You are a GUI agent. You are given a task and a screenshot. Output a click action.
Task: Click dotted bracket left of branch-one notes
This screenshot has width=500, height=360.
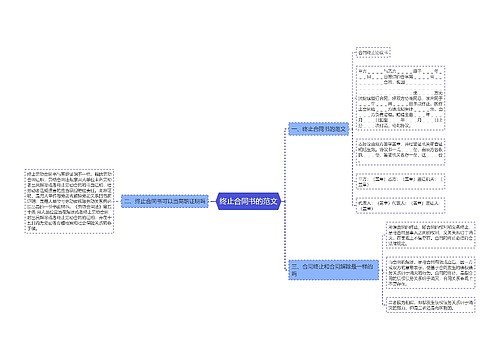353,129
